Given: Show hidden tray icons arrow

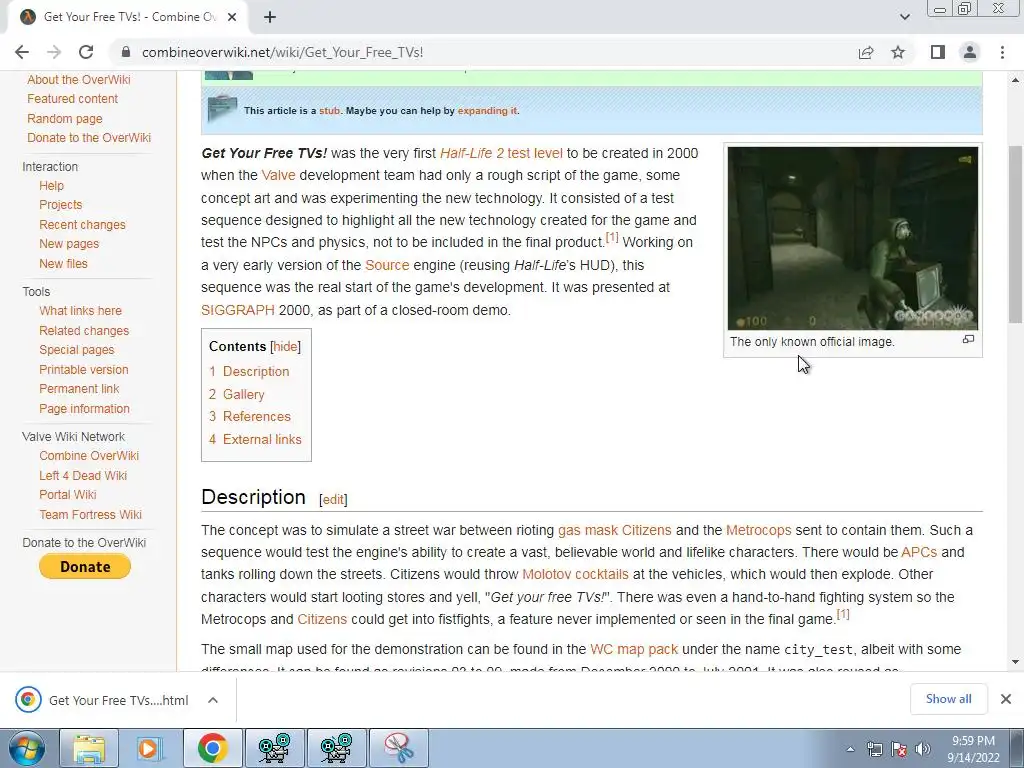Looking at the screenshot, I should coord(850,749).
